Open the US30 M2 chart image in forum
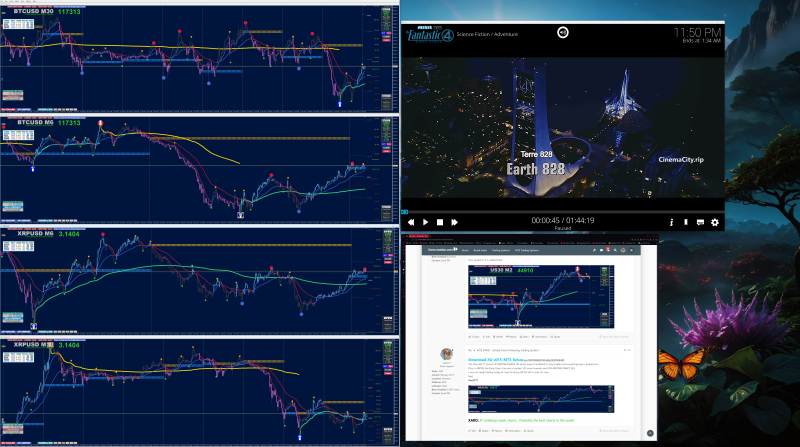The height and width of the screenshot is (447, 800). pos(541,296)
